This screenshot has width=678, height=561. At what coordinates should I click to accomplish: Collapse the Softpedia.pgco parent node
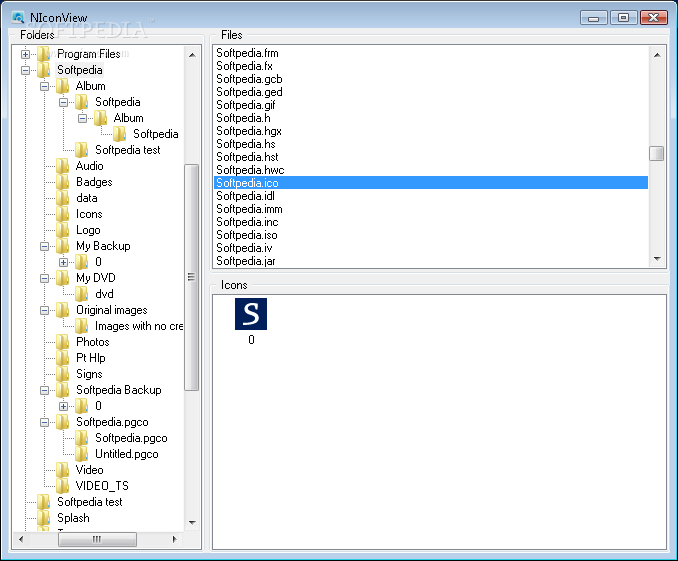click(44, 423)
